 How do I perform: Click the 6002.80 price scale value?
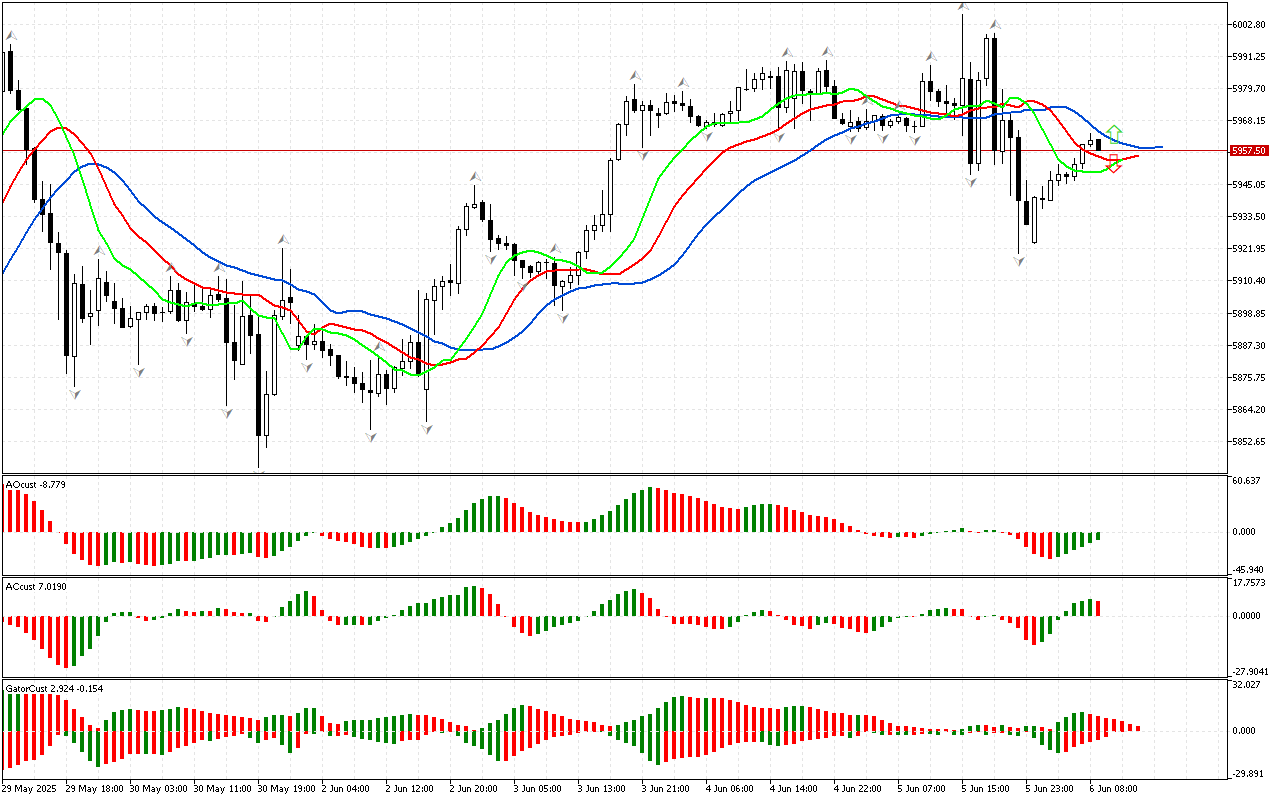click(1247, 24)
